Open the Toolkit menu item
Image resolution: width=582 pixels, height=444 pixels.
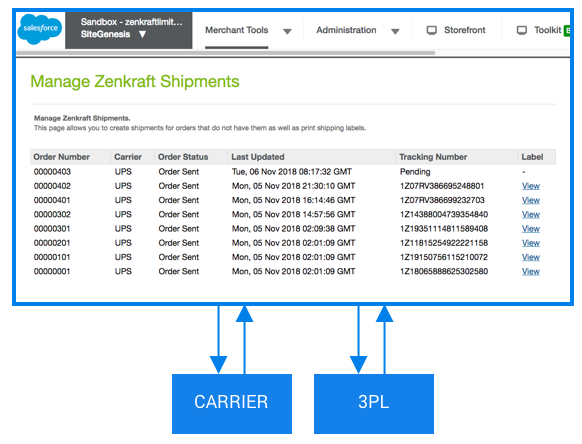(547, 30)
